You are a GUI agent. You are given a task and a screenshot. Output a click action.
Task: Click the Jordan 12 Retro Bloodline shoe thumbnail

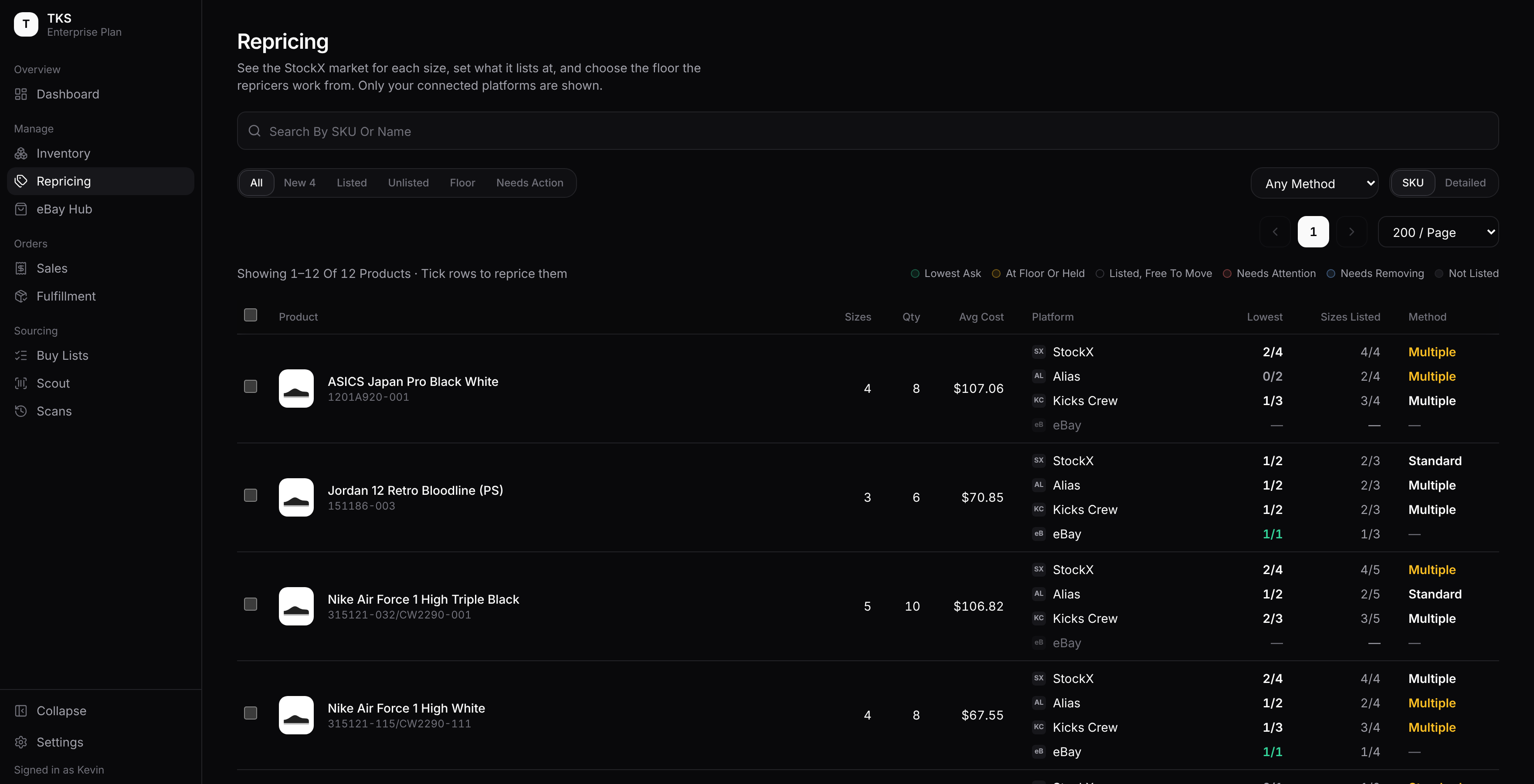tap(296, 497)
